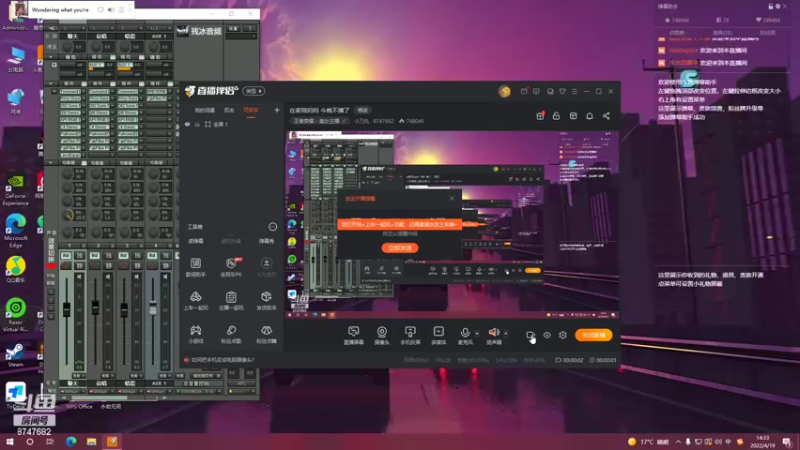800x450 pixels.
Task: Open the PK tool with red badge
Action: coord(231,266)
